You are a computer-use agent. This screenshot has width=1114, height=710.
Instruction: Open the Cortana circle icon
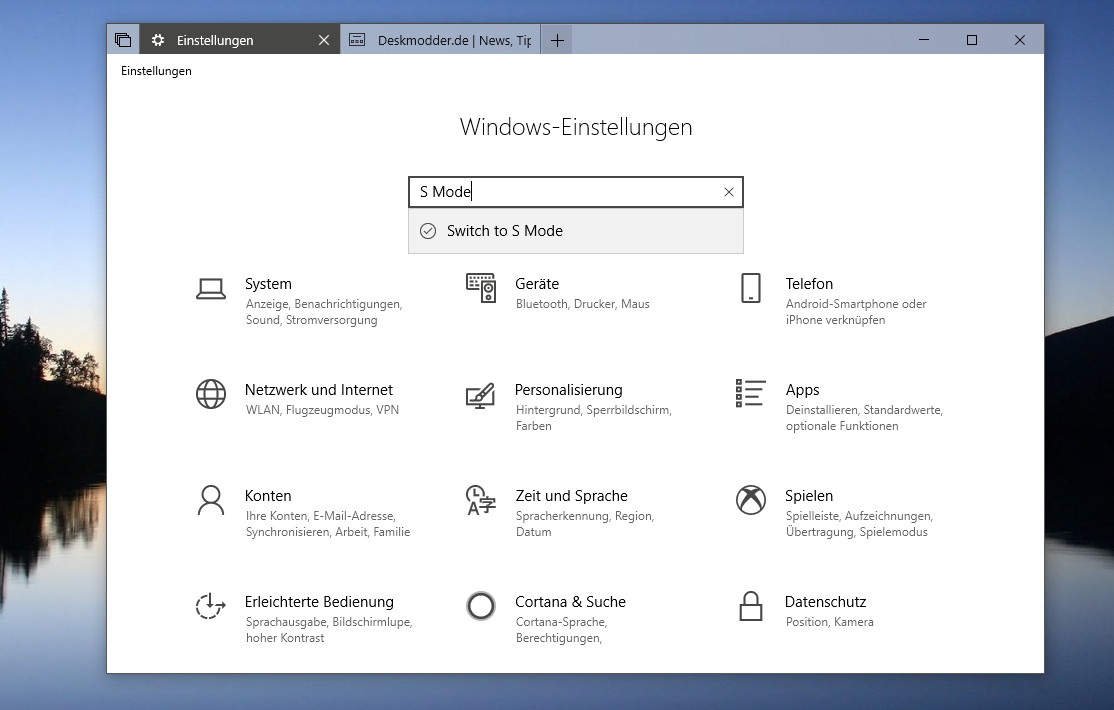point(481,606)
